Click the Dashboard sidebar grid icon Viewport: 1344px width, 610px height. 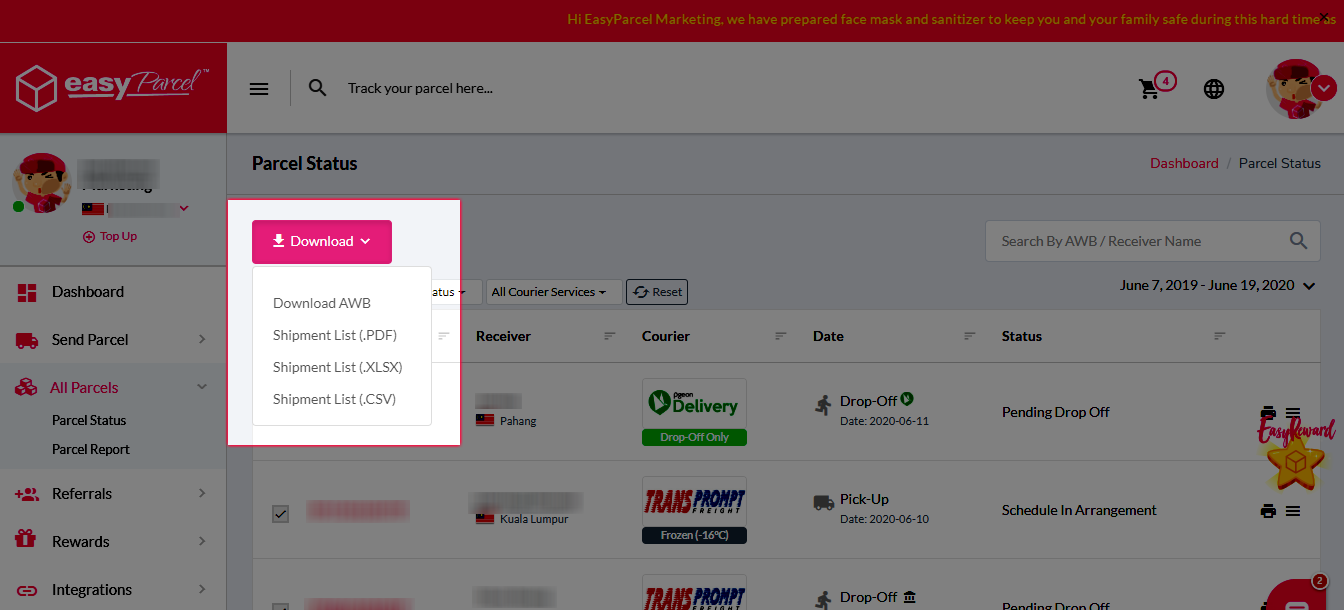(27, 292)
